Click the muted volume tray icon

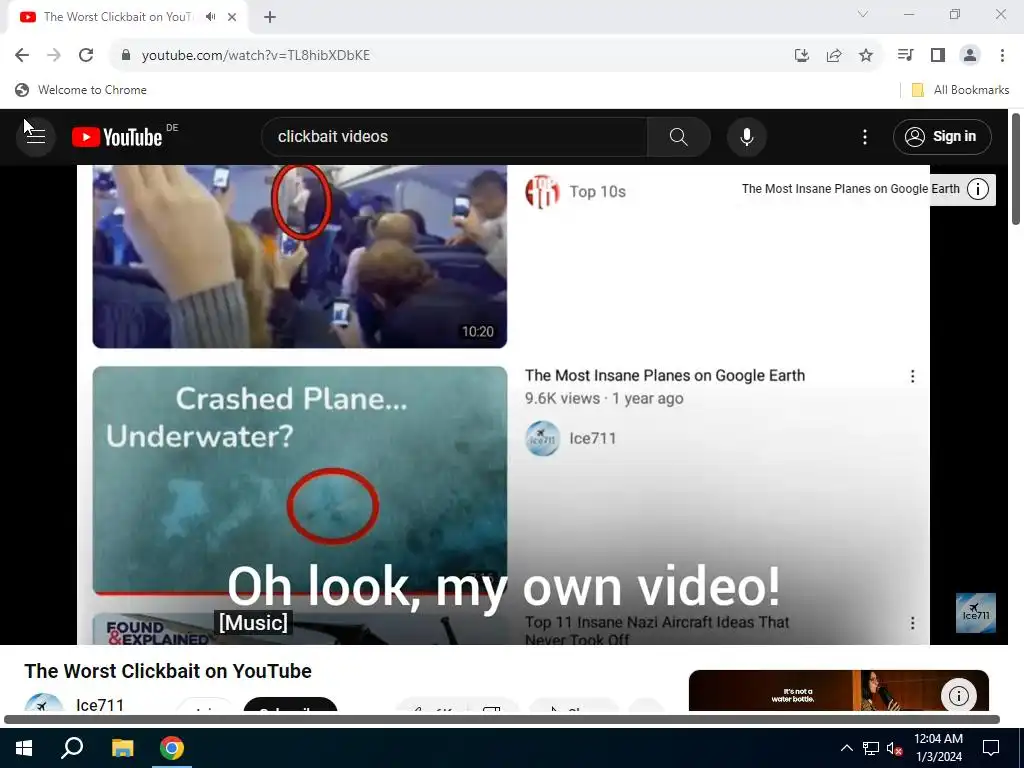895,748
